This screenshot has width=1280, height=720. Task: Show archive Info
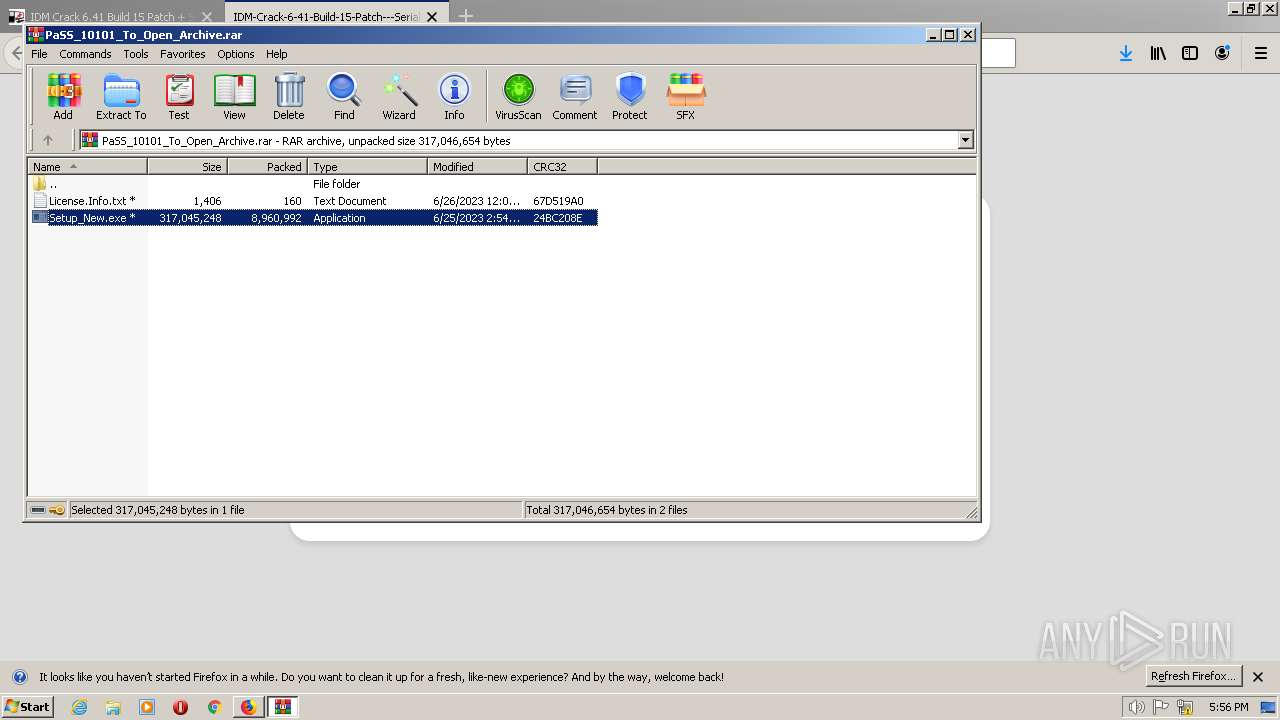pyautogui.click(x=454, y=97)
